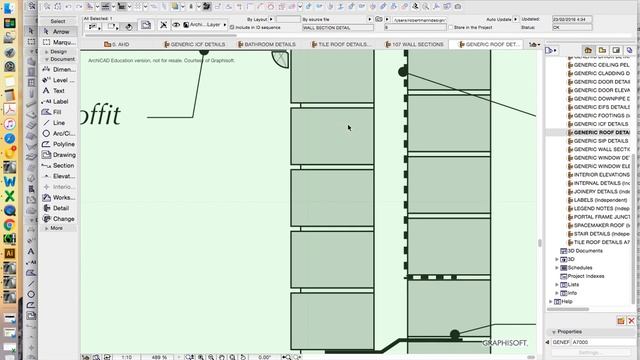Activate the Section tool
The image size is (640, 360).
click(58, 165)
